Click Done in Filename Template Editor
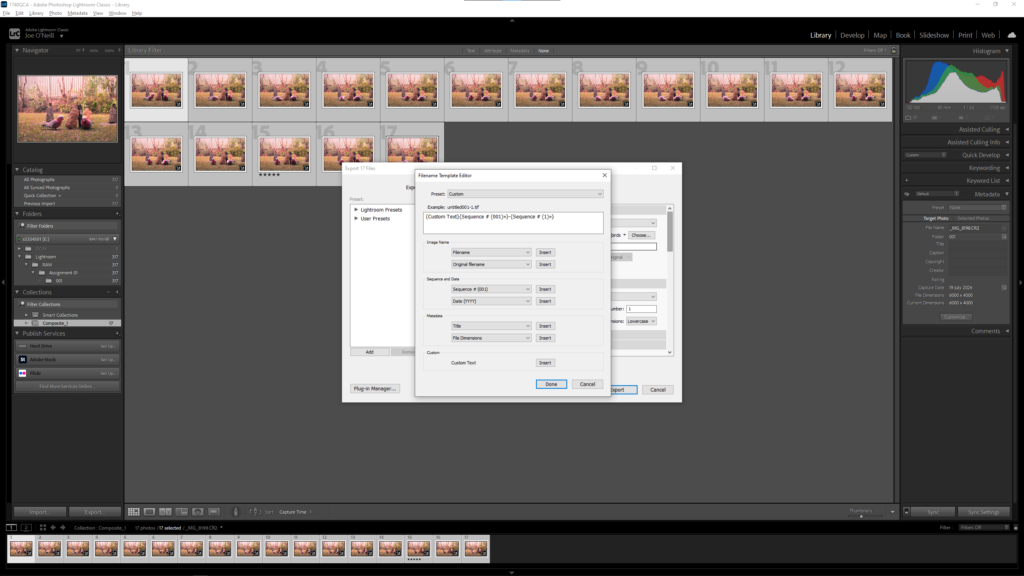1024x576 pixels. [x=551, y=384]
